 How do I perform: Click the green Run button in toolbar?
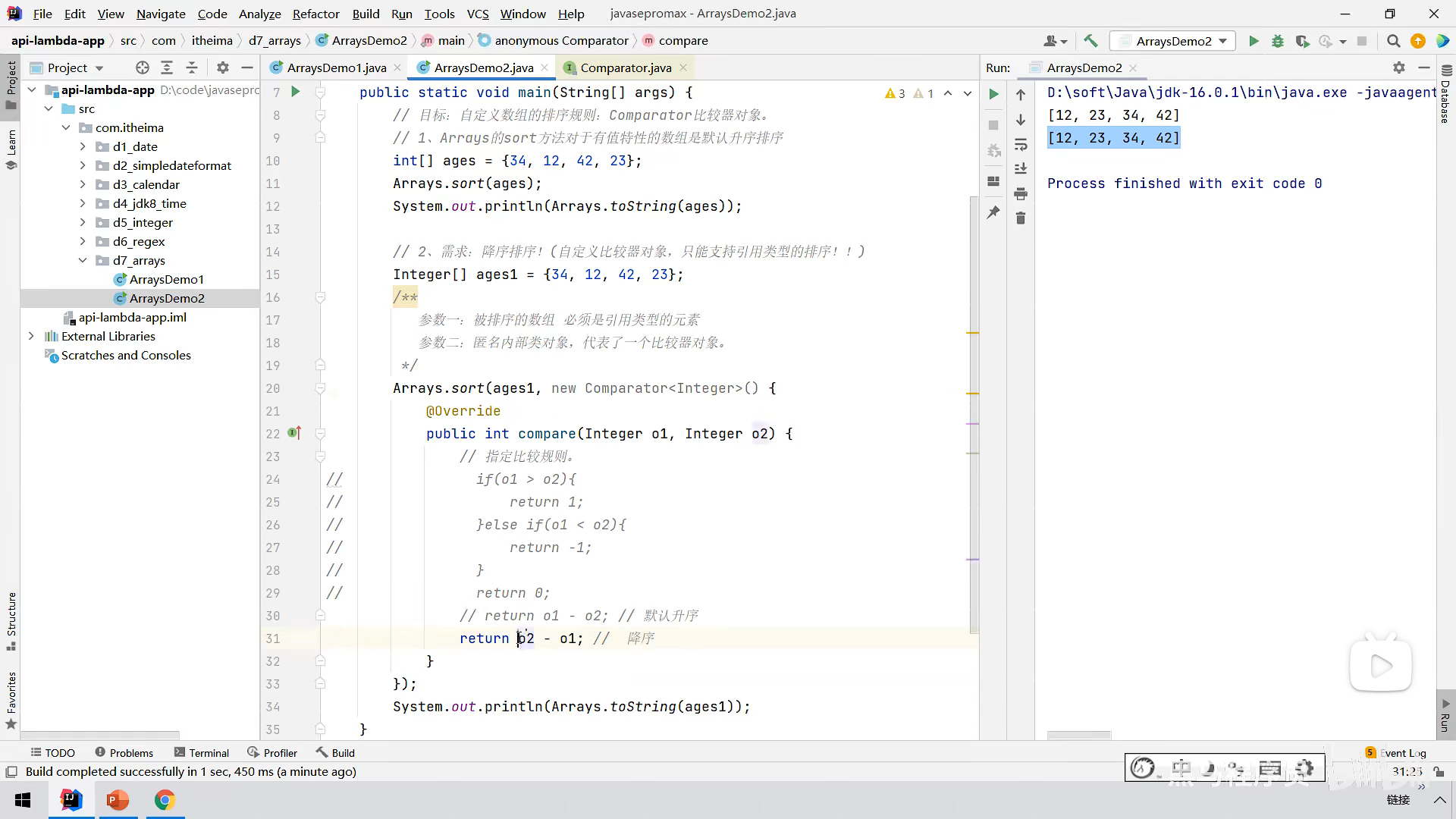click(x=1254, y=41)
